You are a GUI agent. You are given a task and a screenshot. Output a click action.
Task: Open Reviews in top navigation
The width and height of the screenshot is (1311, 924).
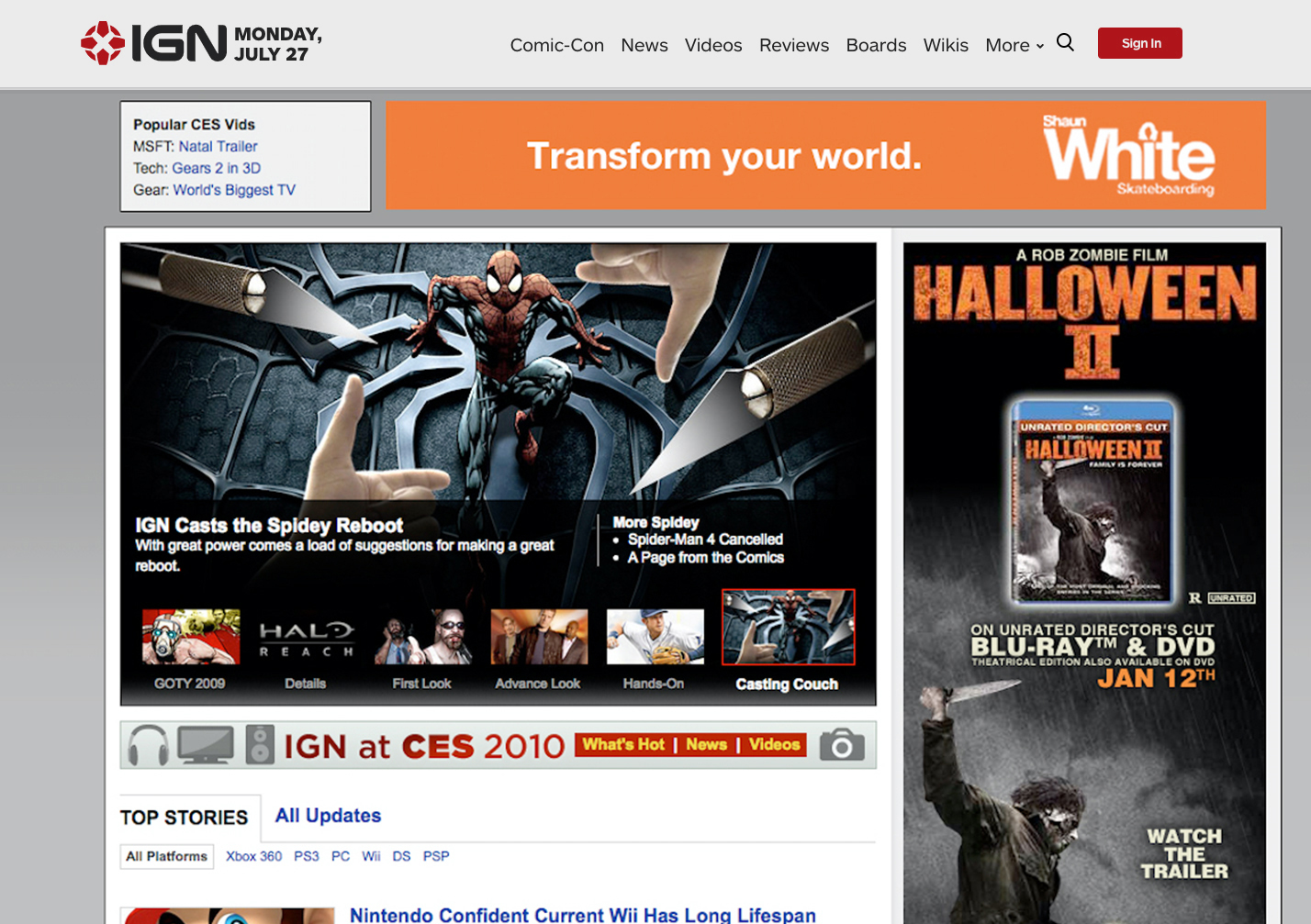pos(794,45)
